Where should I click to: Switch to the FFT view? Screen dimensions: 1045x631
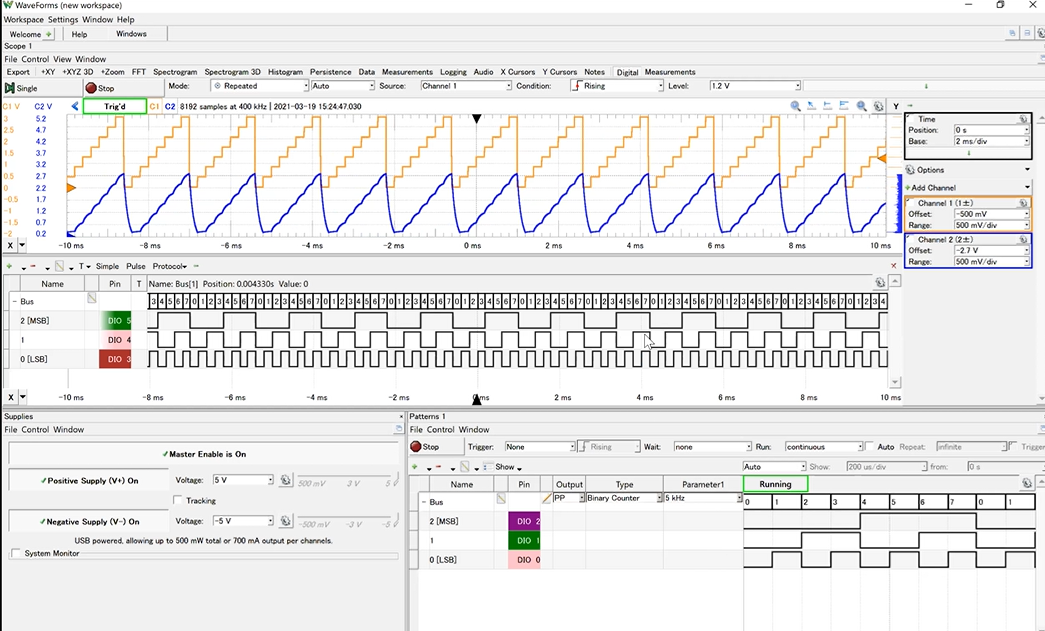pyautogui.click(x=139, y=72)
